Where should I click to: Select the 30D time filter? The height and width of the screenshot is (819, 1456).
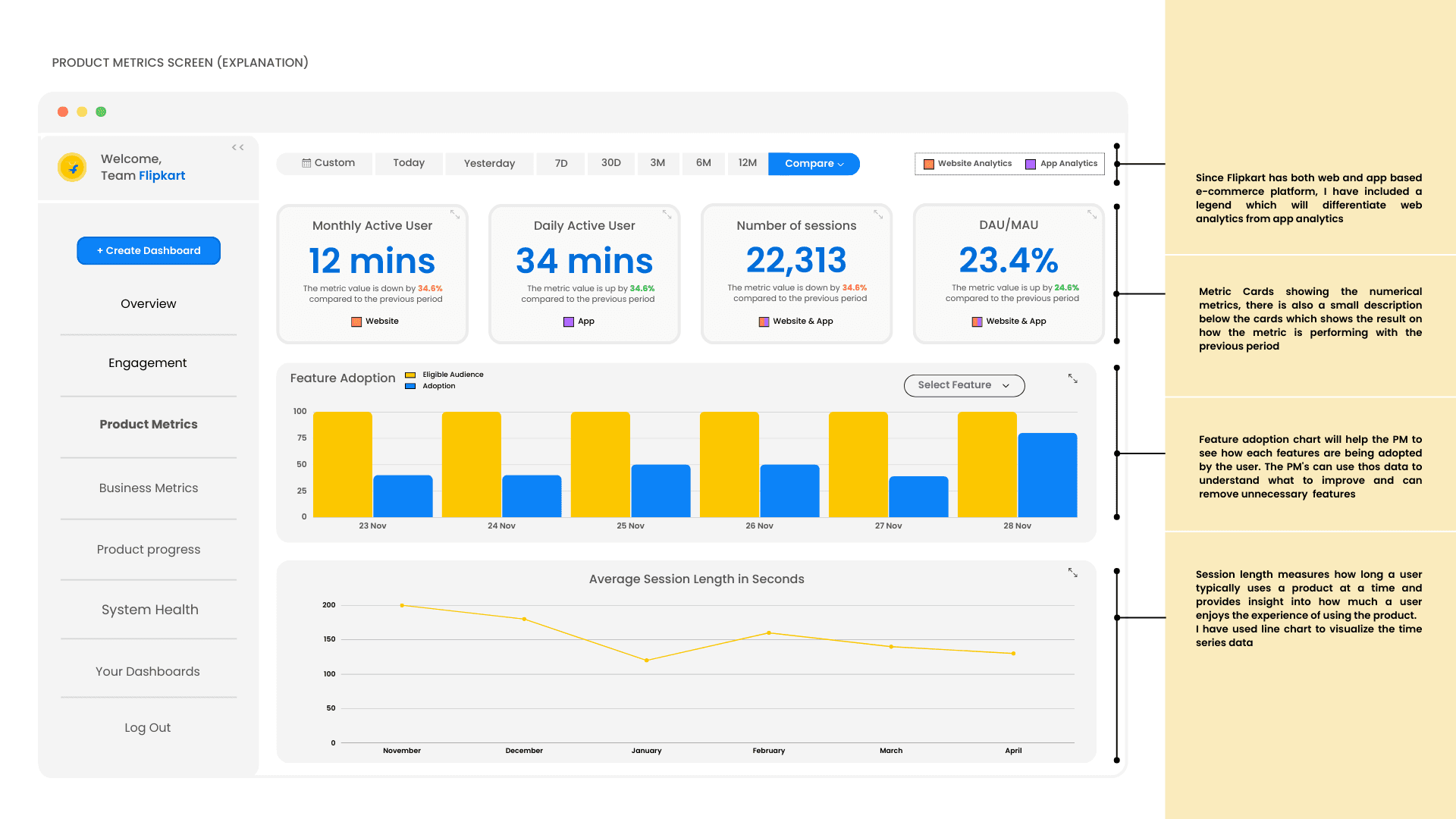[611, 163]
